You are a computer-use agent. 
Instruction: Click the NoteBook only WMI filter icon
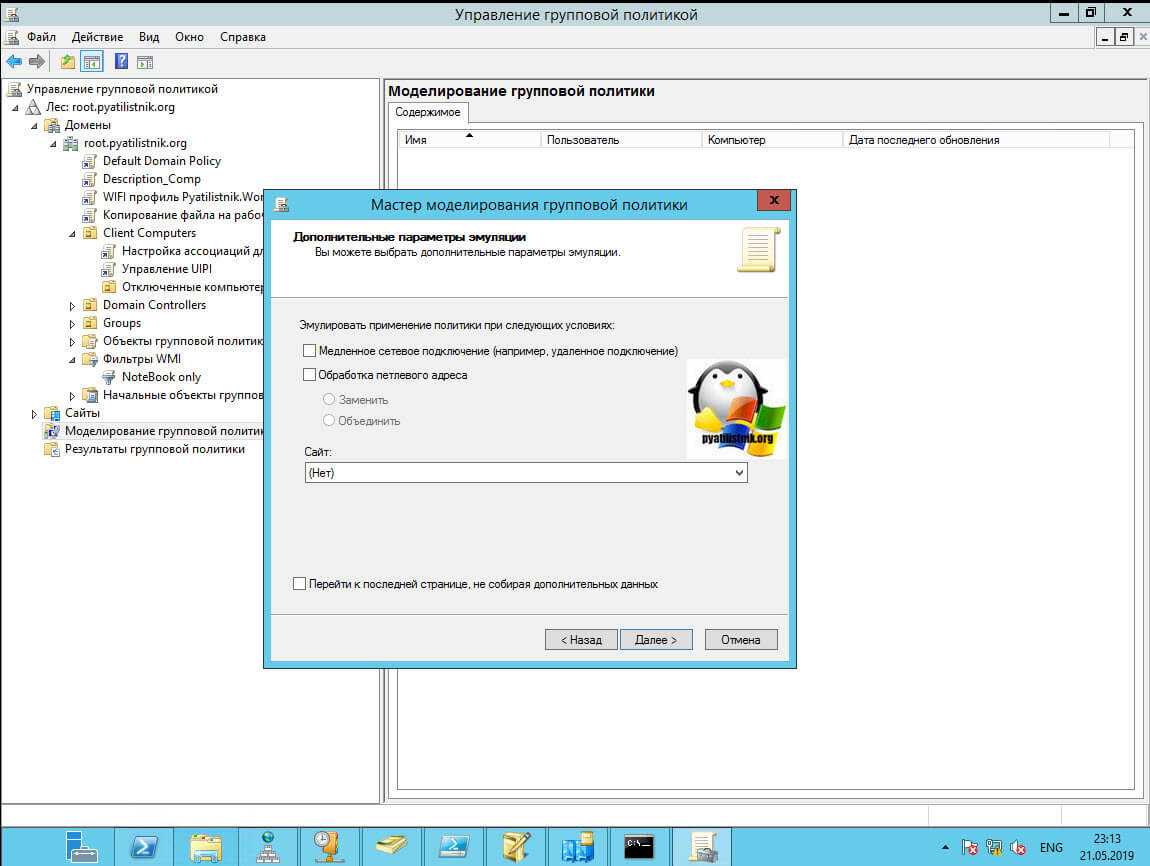[109, 377]
